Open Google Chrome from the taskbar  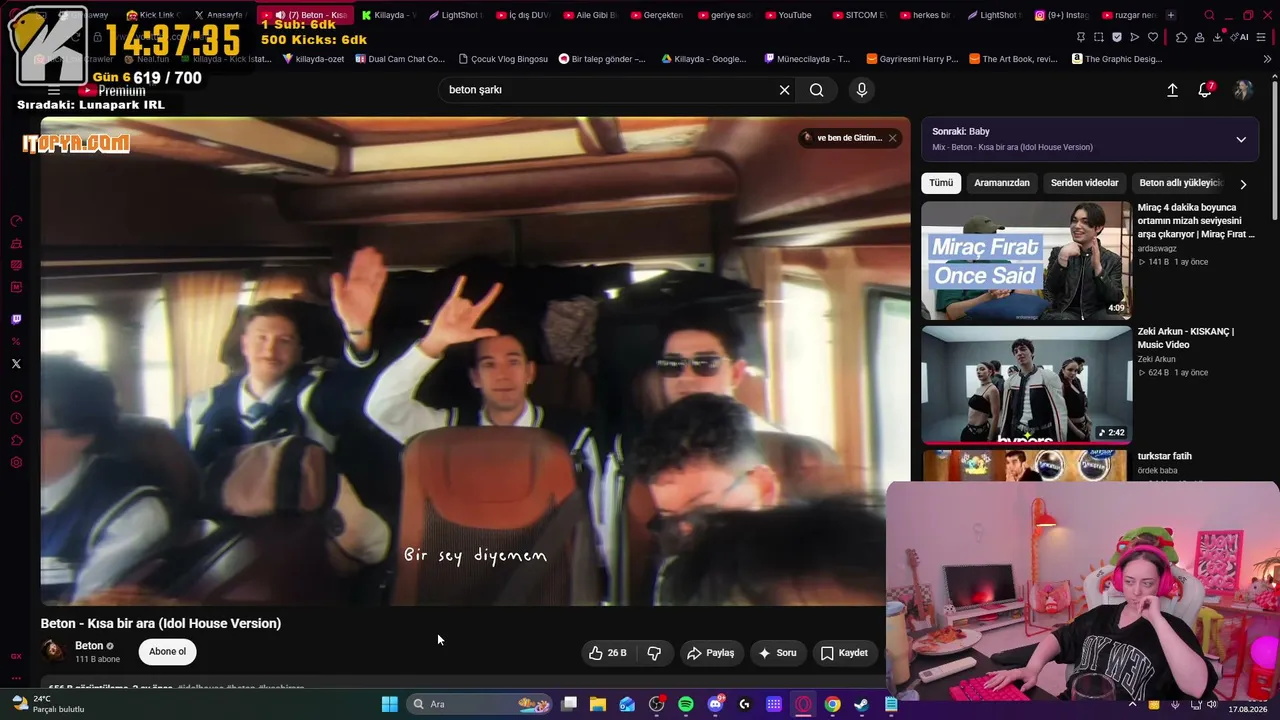pos(832,704)
